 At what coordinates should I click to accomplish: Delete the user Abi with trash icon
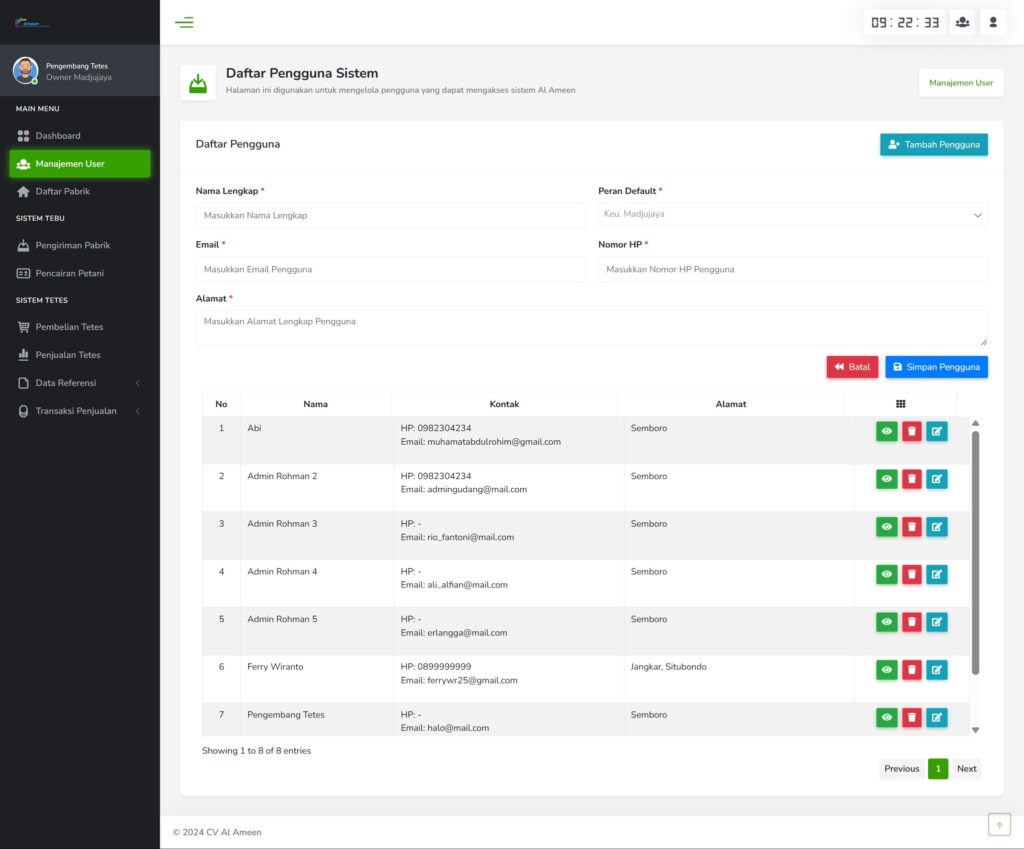(912, 431)
